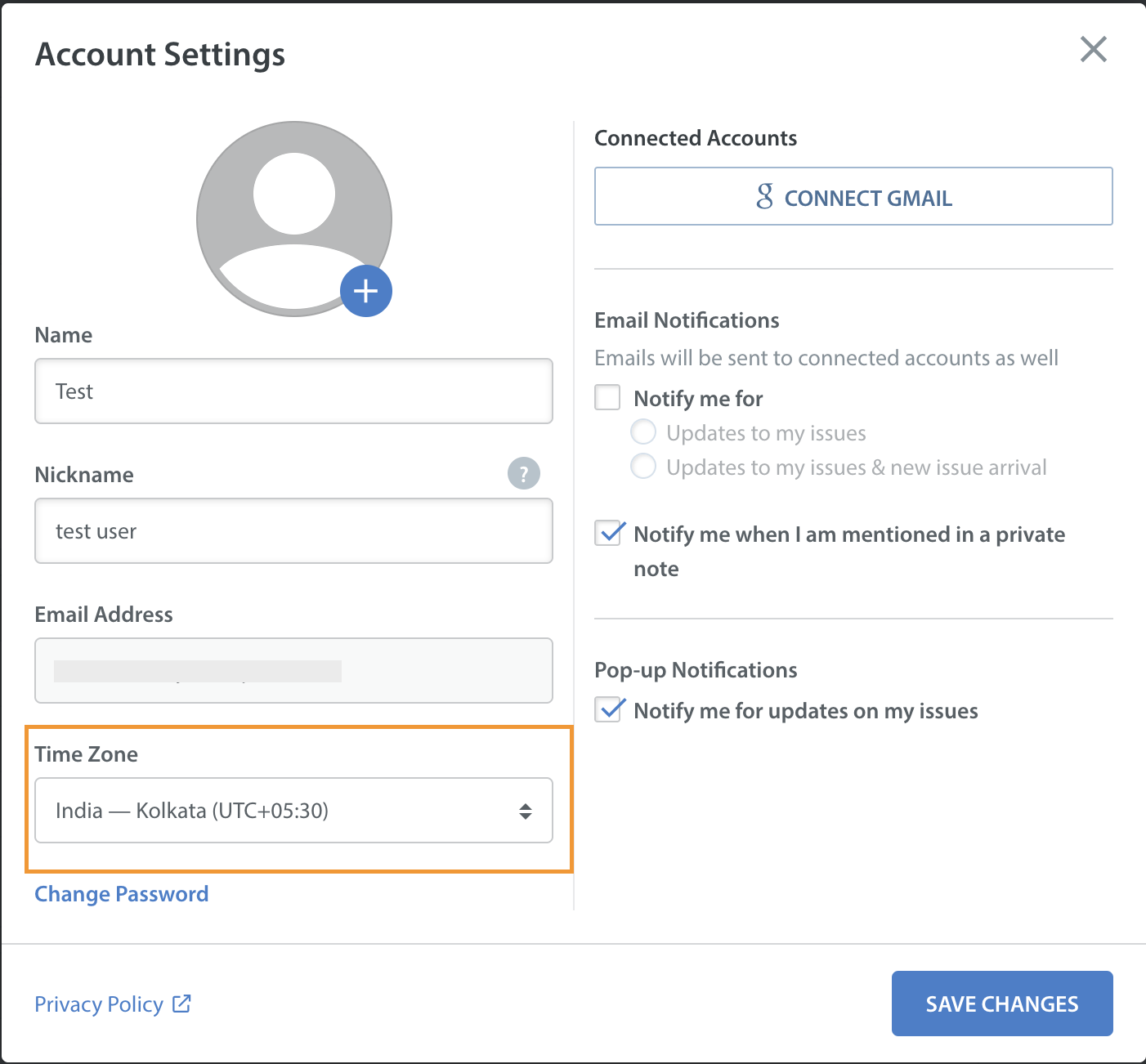1146x1064 pixels.
Task: Click 'Emails will be sent to connected accounts' text
Action: point(826,358)
